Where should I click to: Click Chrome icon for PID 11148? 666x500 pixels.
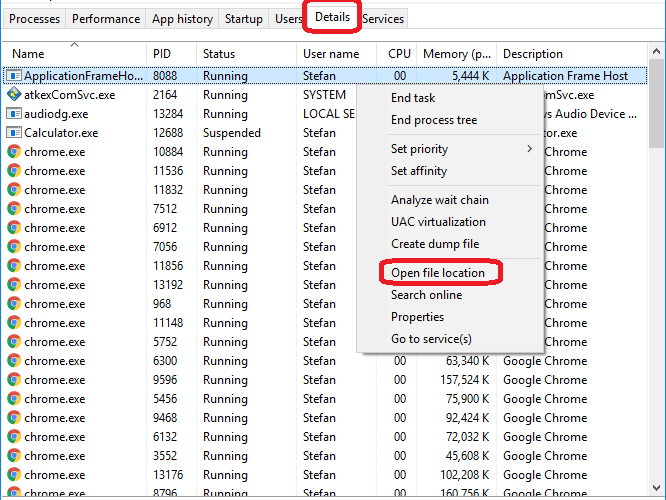point(14,323)
